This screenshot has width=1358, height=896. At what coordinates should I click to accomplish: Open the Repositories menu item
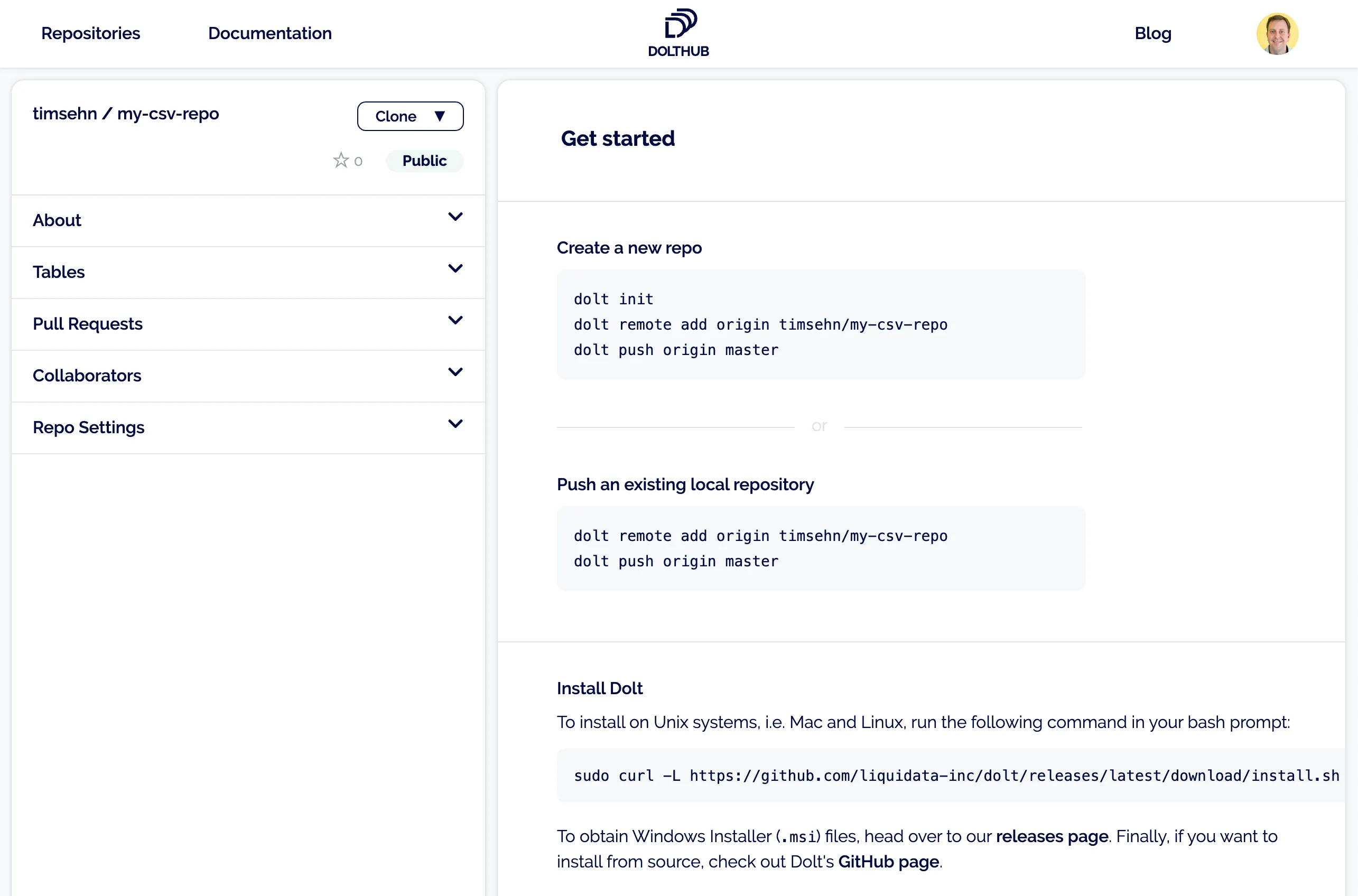(90, 33)
